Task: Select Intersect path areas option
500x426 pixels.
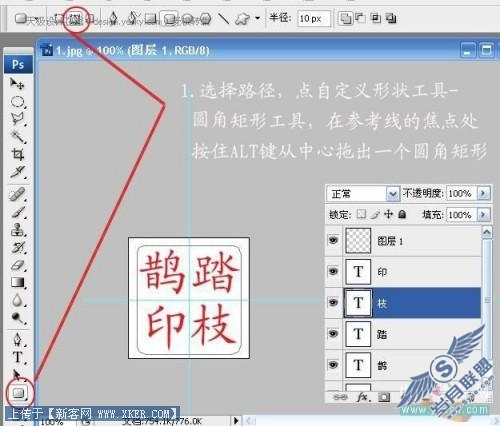Action: click(376, 18)
